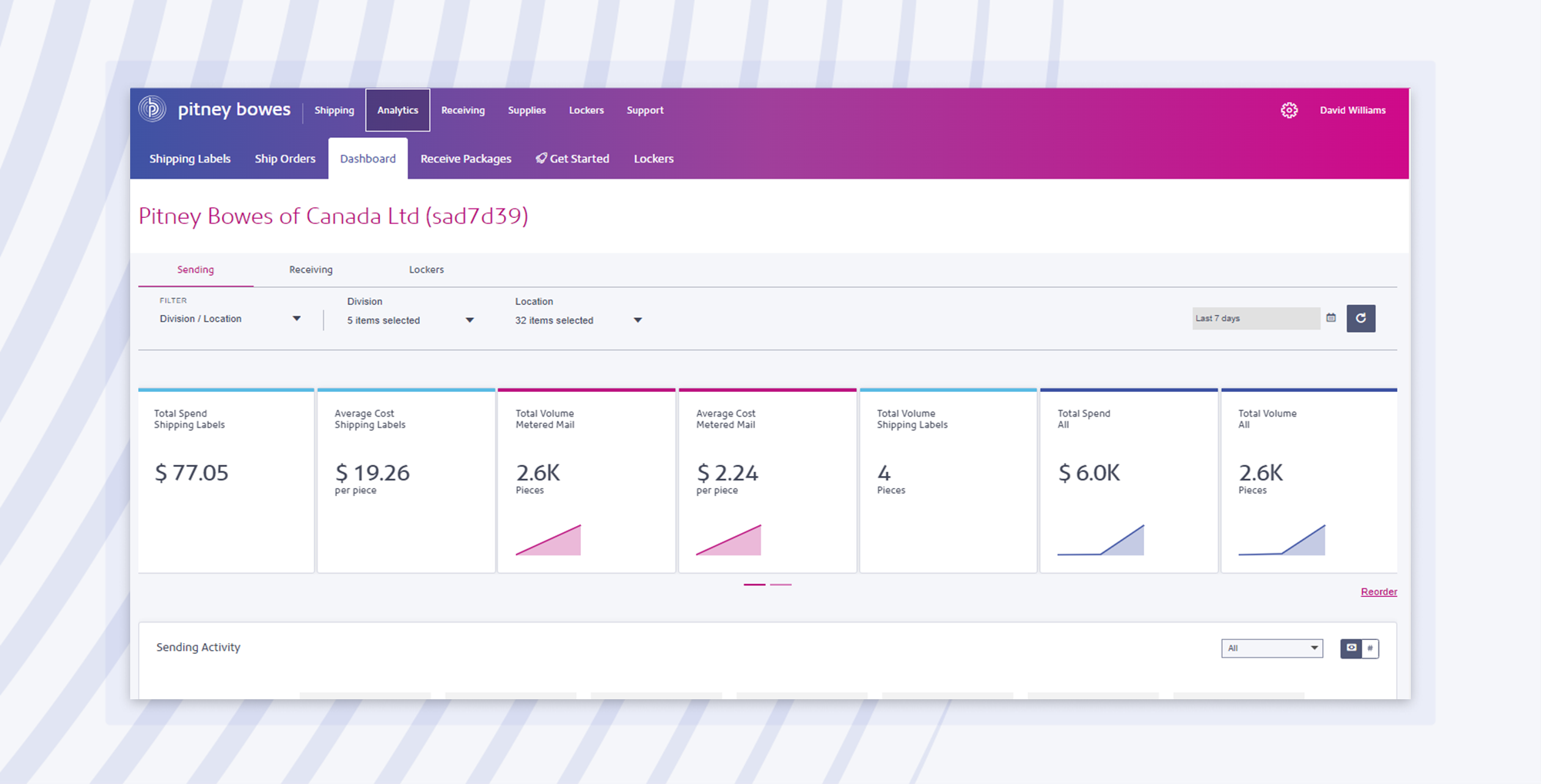The height and width of the screenshot is (784, 1541).
Task: Open Lockers in the secondary navigation
Action: [x=653, y=159]
